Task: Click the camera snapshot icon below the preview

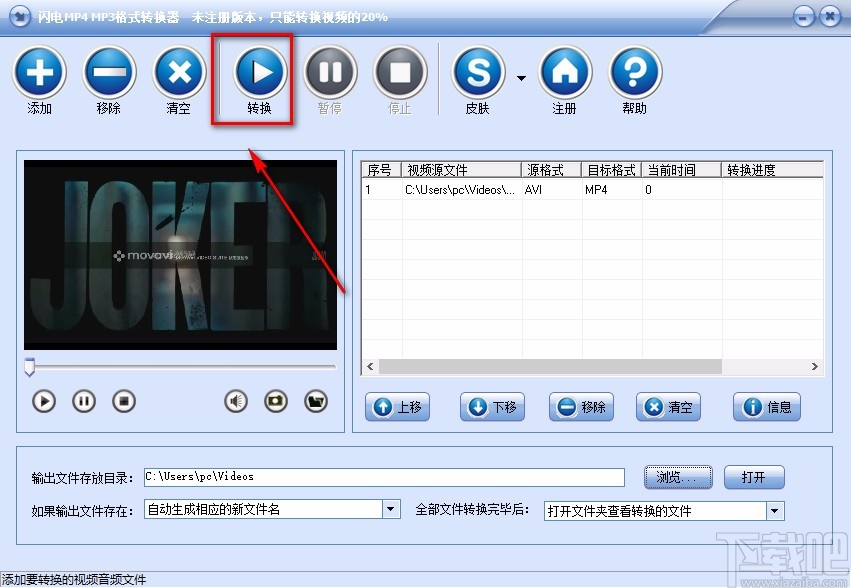Action: tap(276, 400)
